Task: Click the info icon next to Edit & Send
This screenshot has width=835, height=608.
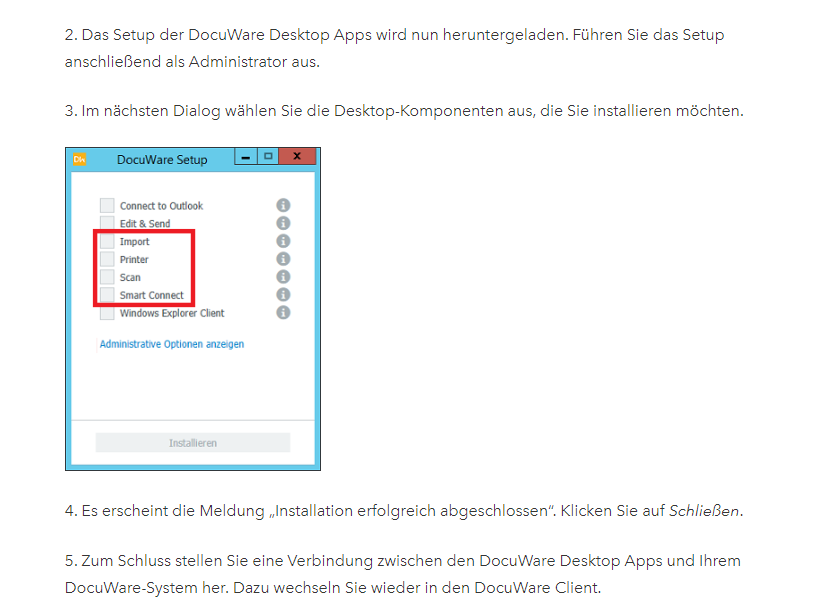Action: (x=283, y=223)
